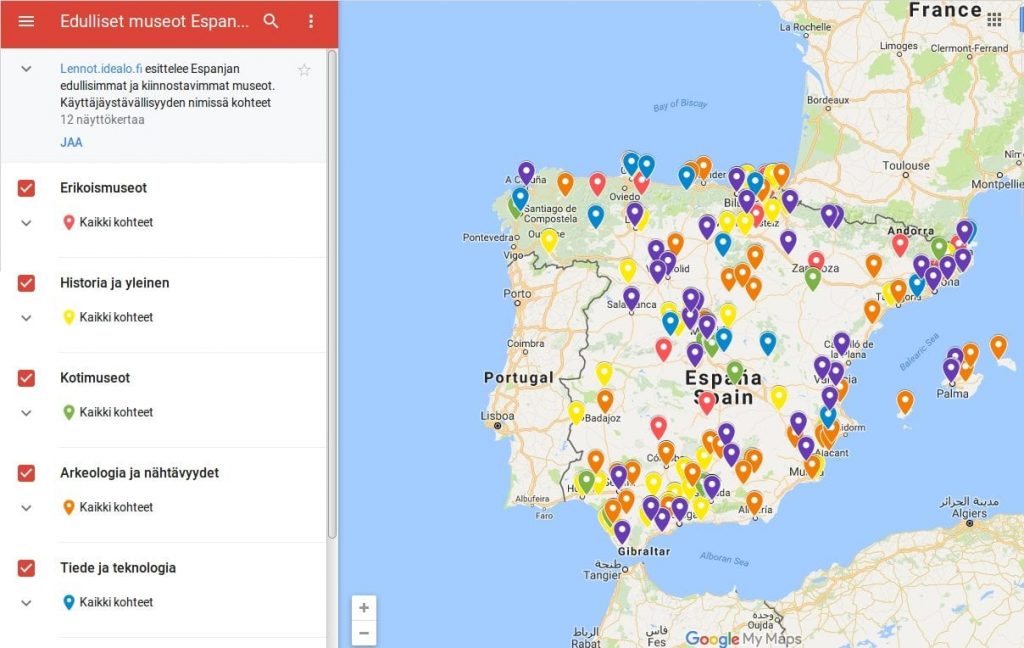Click the search magnifier icon

tap(271, 22)
